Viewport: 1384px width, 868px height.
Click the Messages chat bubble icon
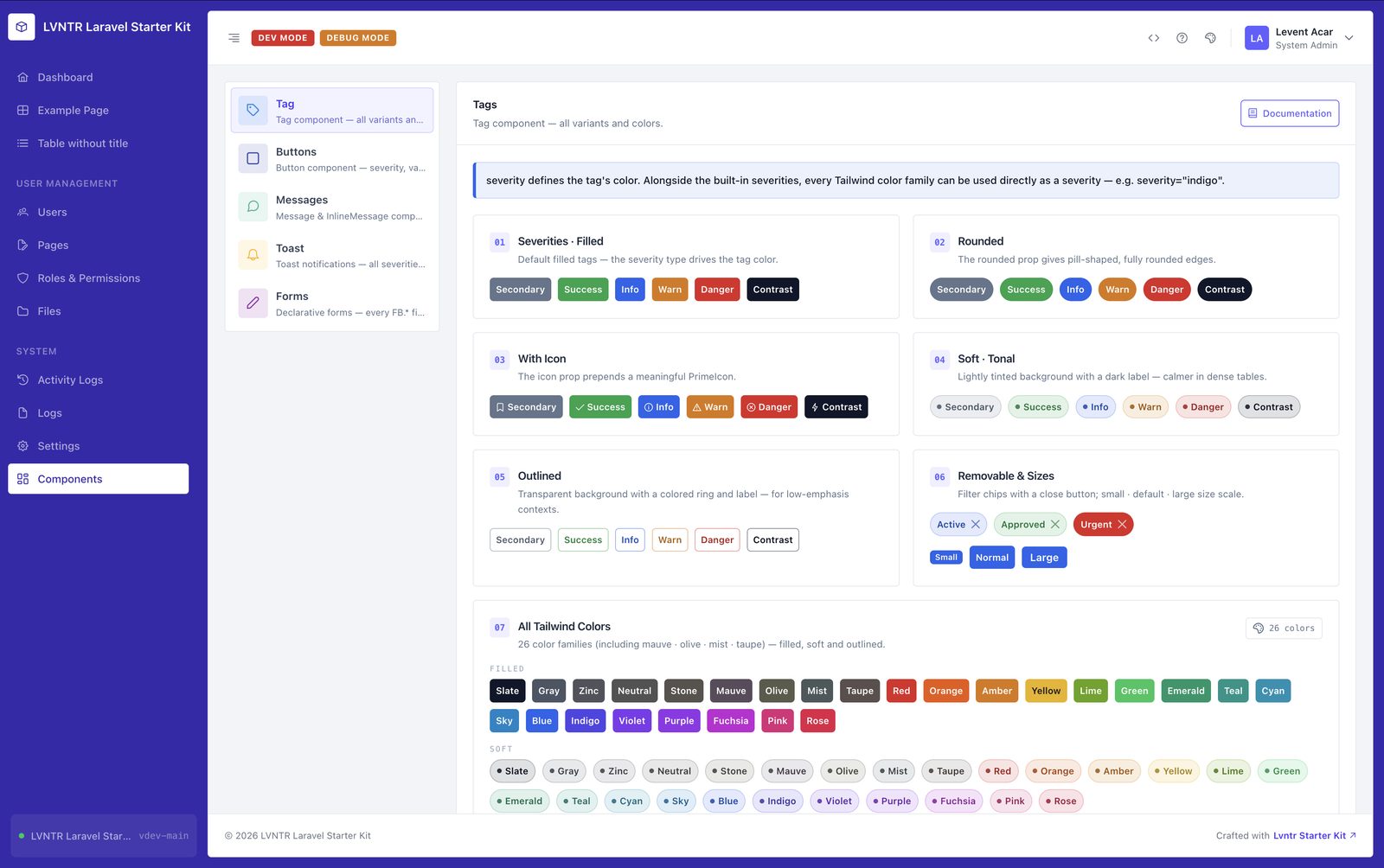coord(253,207)
